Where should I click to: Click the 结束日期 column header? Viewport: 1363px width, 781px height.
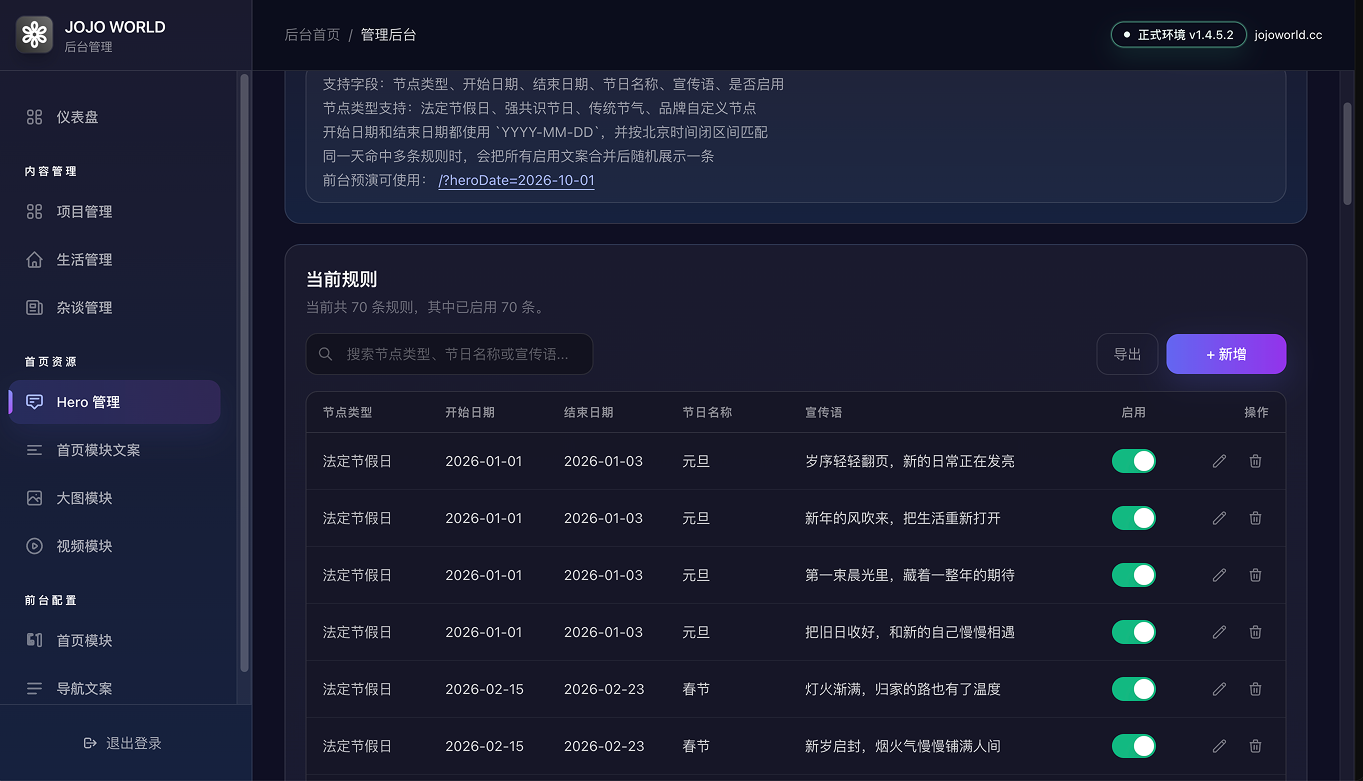(588, 412)
